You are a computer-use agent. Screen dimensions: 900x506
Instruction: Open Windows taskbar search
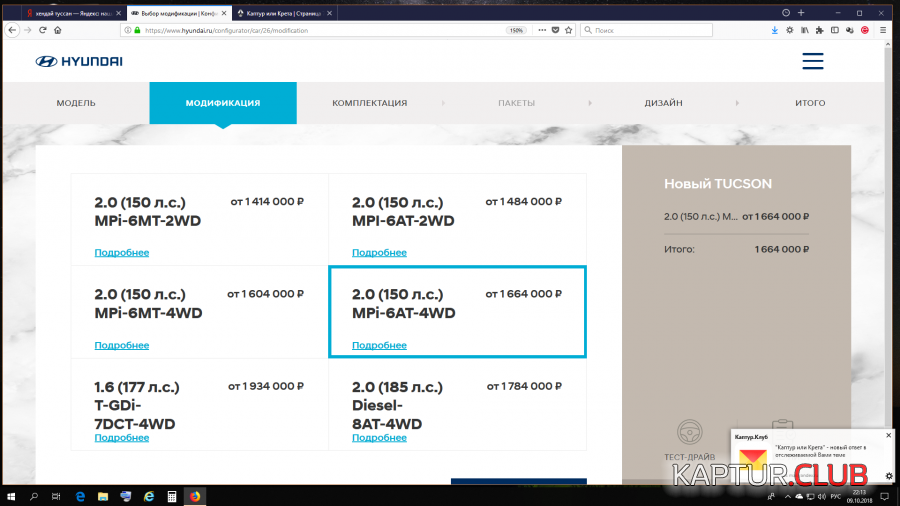point(33,496)
